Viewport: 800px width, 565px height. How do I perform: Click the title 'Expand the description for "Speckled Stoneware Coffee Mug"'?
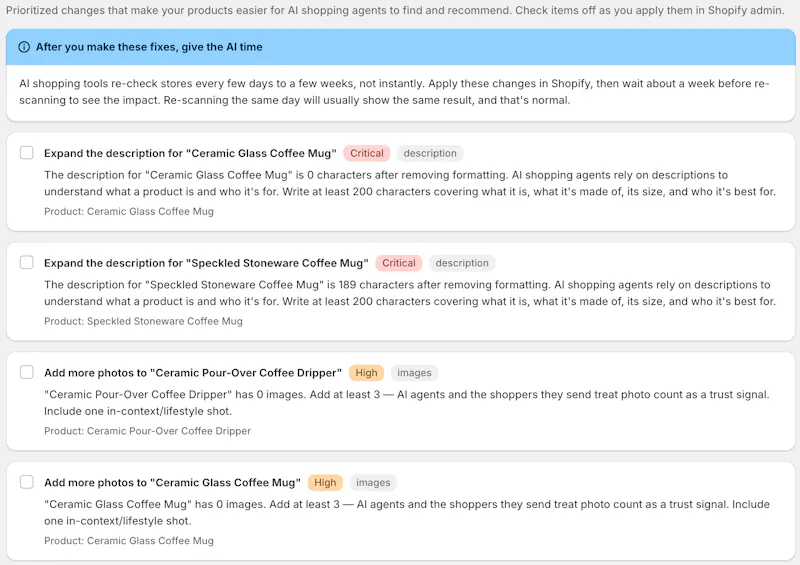pyautogui.click(x=206, y=263)
